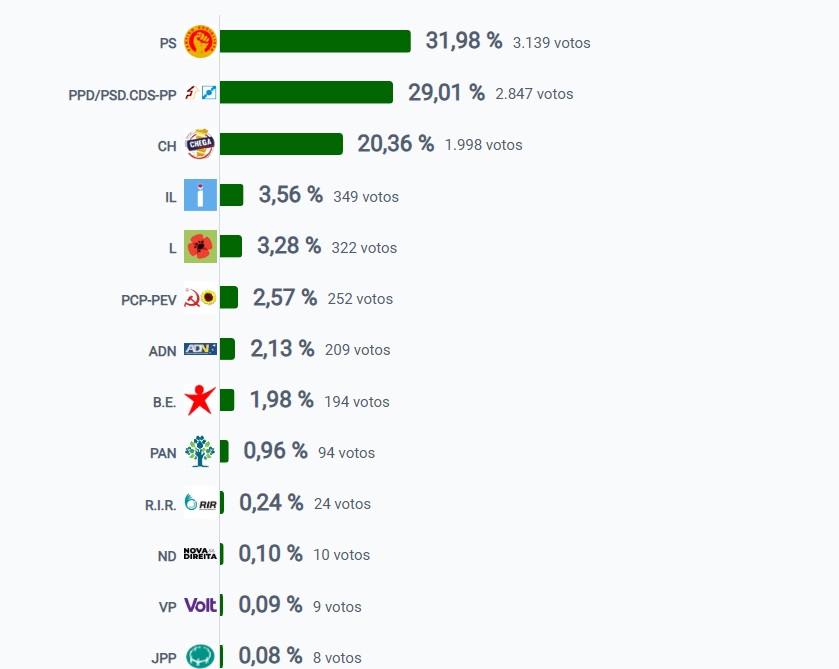Click the PPD/PSD.CDS-PP green result bar

306,92
